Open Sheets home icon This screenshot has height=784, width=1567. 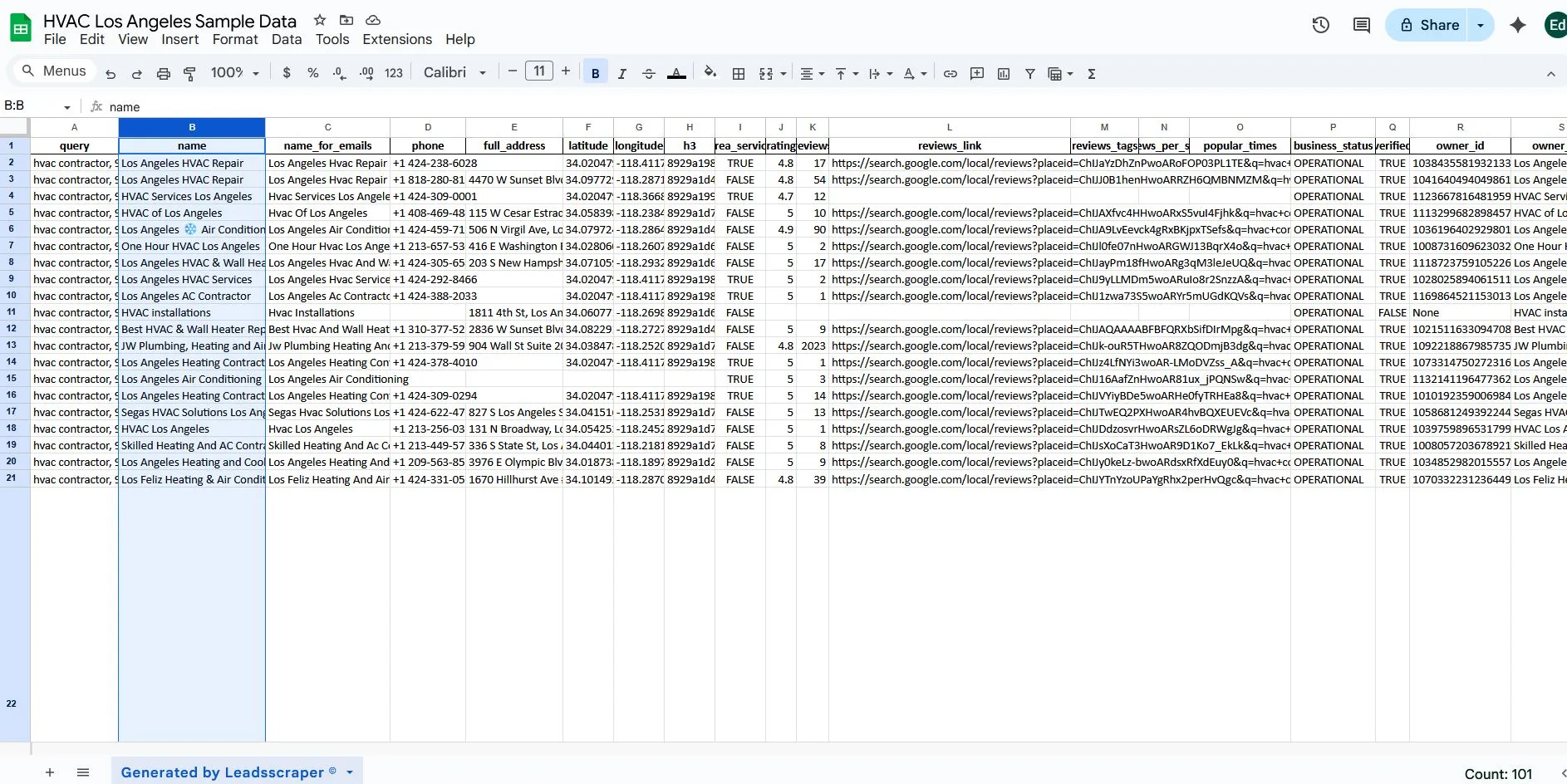point(21,28)
